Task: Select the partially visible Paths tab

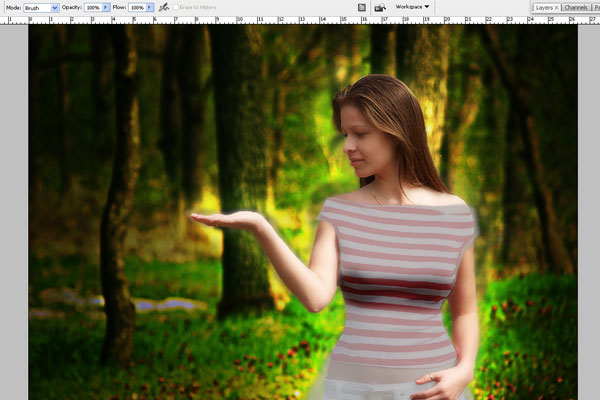Action: point(596,7)
